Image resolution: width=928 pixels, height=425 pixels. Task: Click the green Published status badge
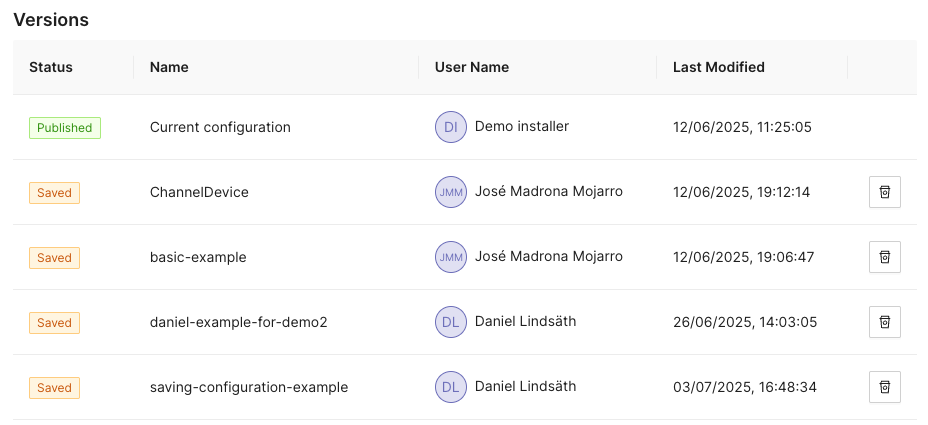click(65, 128)
